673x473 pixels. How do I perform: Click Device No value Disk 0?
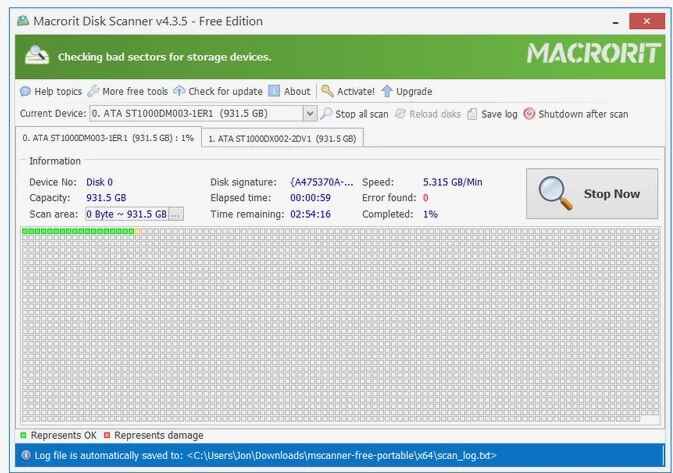(x=99, y=182)
